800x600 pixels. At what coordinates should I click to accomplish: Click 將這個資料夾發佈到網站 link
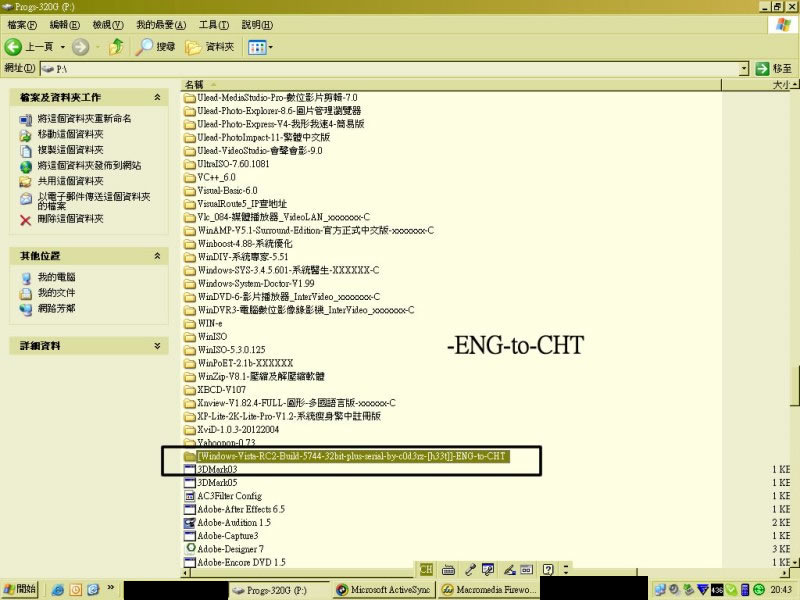[x=89, y=165]
